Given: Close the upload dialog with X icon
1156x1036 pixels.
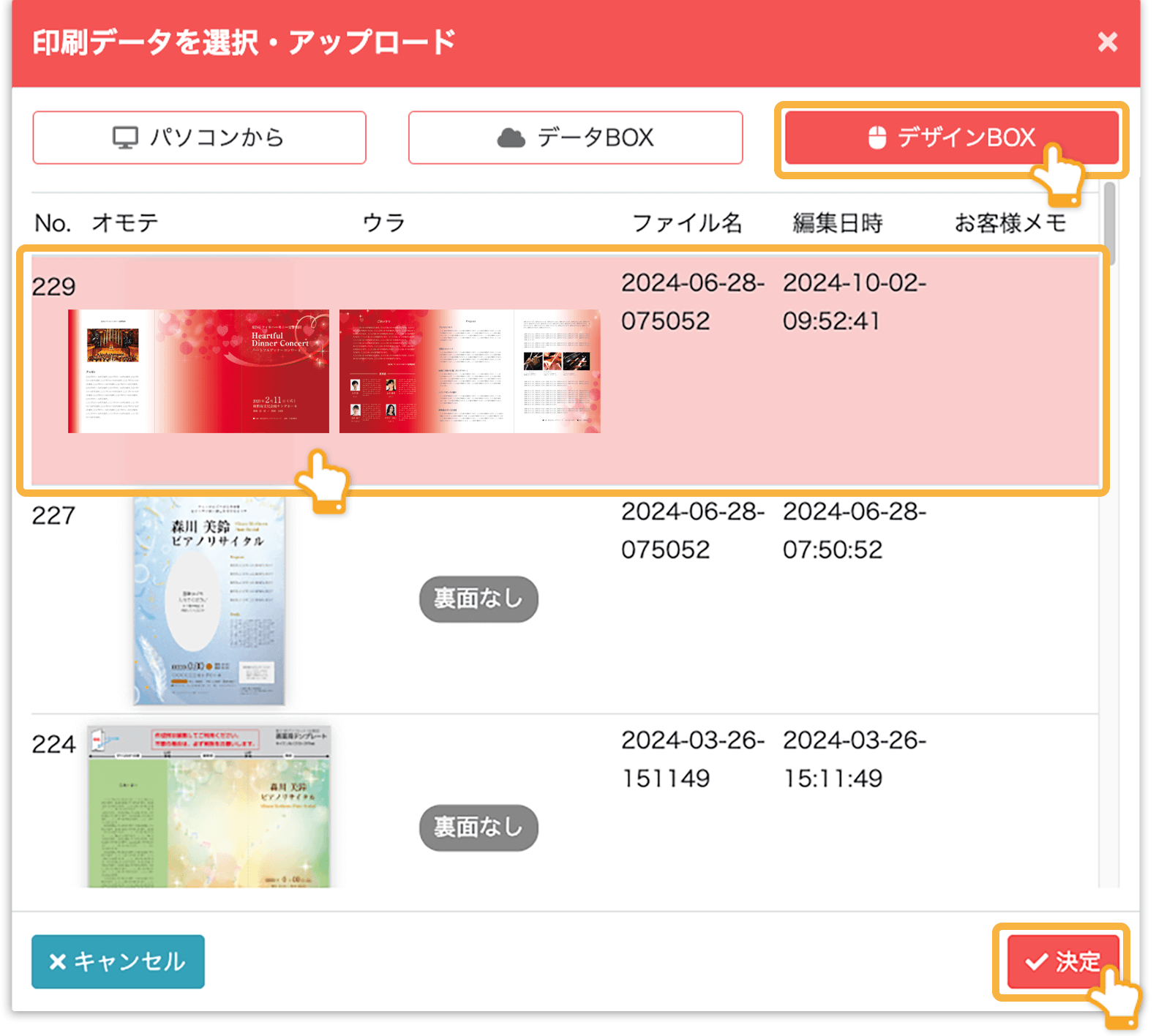Looking at the screenshot, I should (1107, 42).
